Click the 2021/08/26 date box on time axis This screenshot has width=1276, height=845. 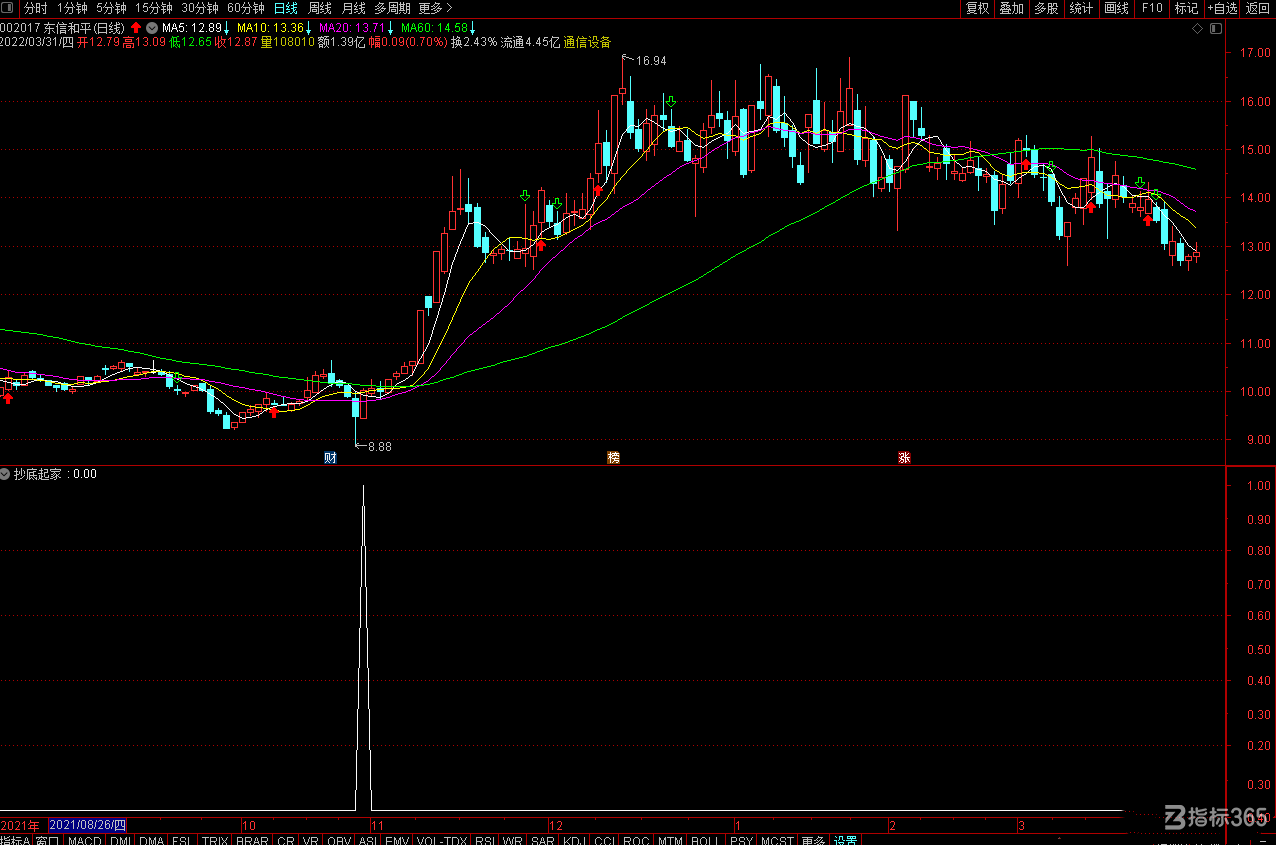point(88,825)
